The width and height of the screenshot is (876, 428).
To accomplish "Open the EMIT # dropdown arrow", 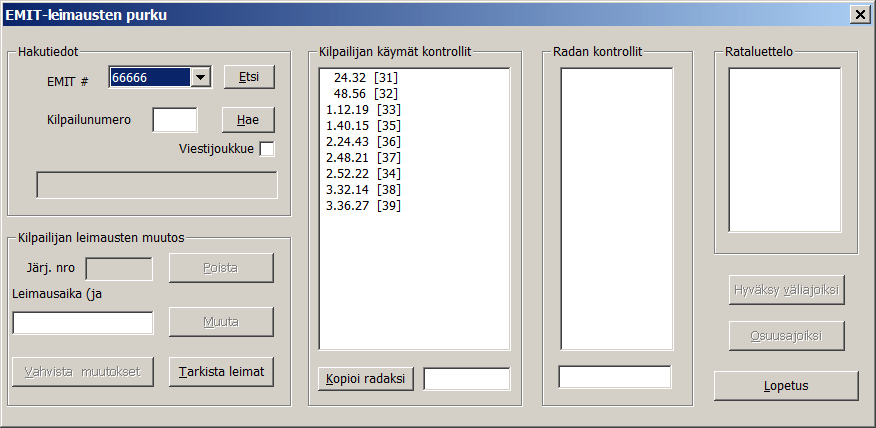I will click(200, 78).
